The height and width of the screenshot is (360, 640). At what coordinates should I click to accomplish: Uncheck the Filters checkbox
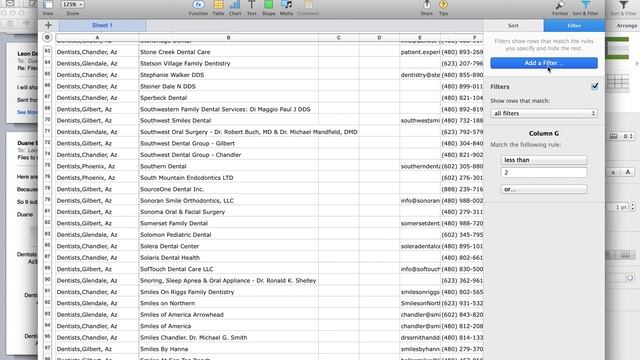point(595,87)
